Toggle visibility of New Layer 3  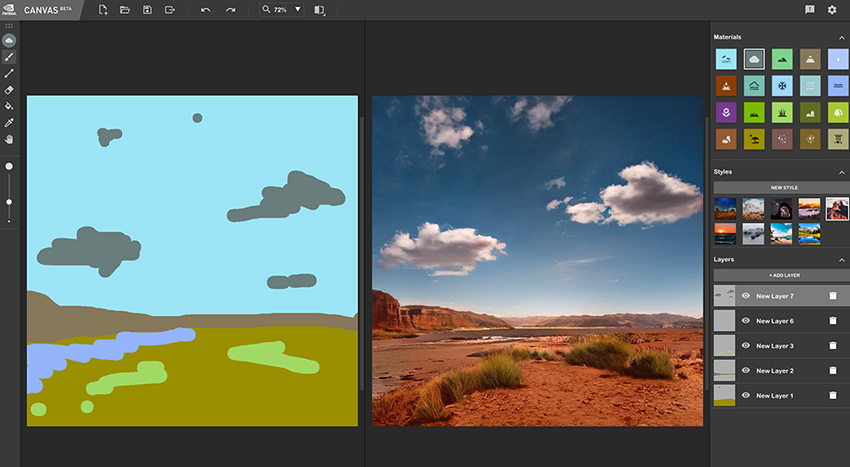tap(745, 346)
